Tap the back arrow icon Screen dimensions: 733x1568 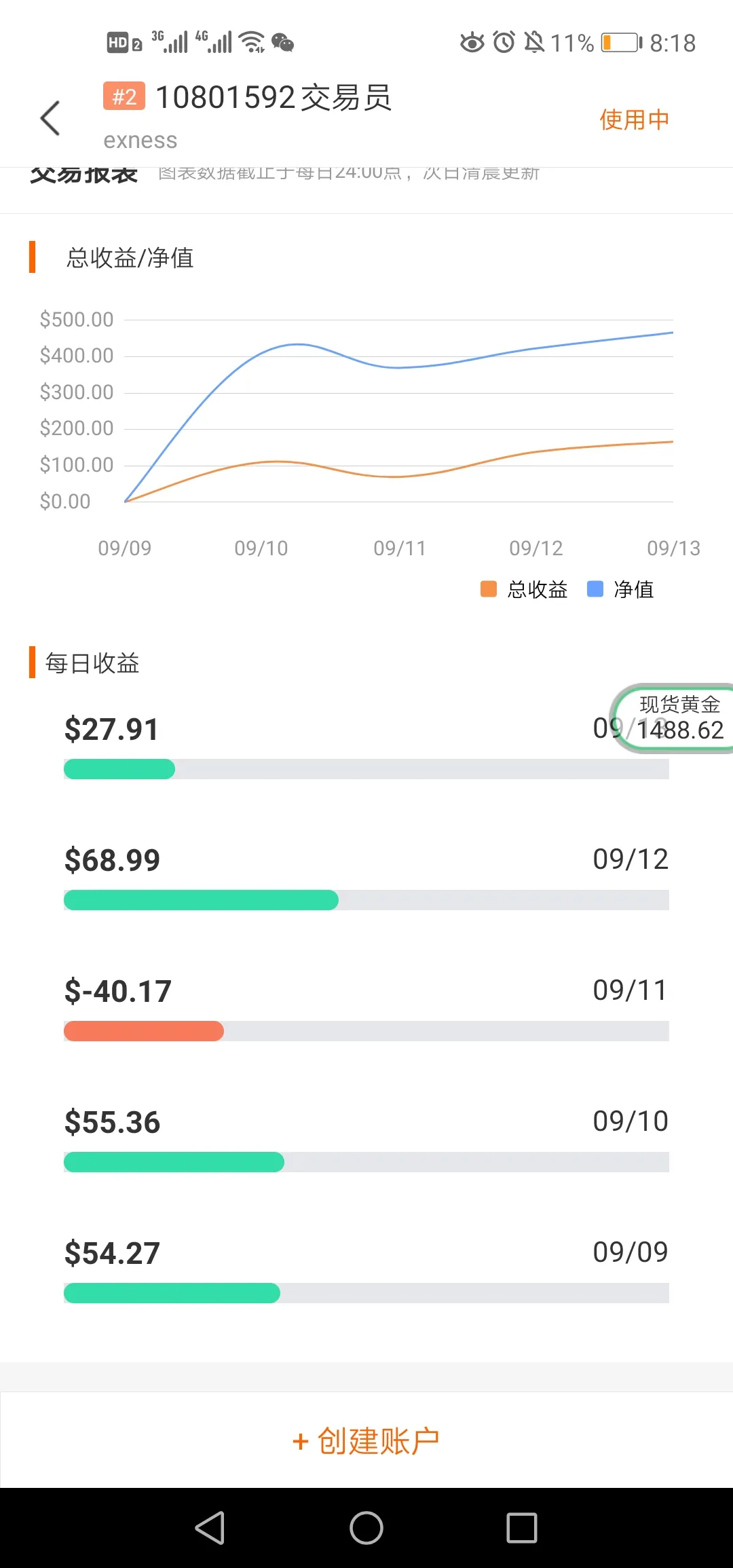[x=50, y=119]
